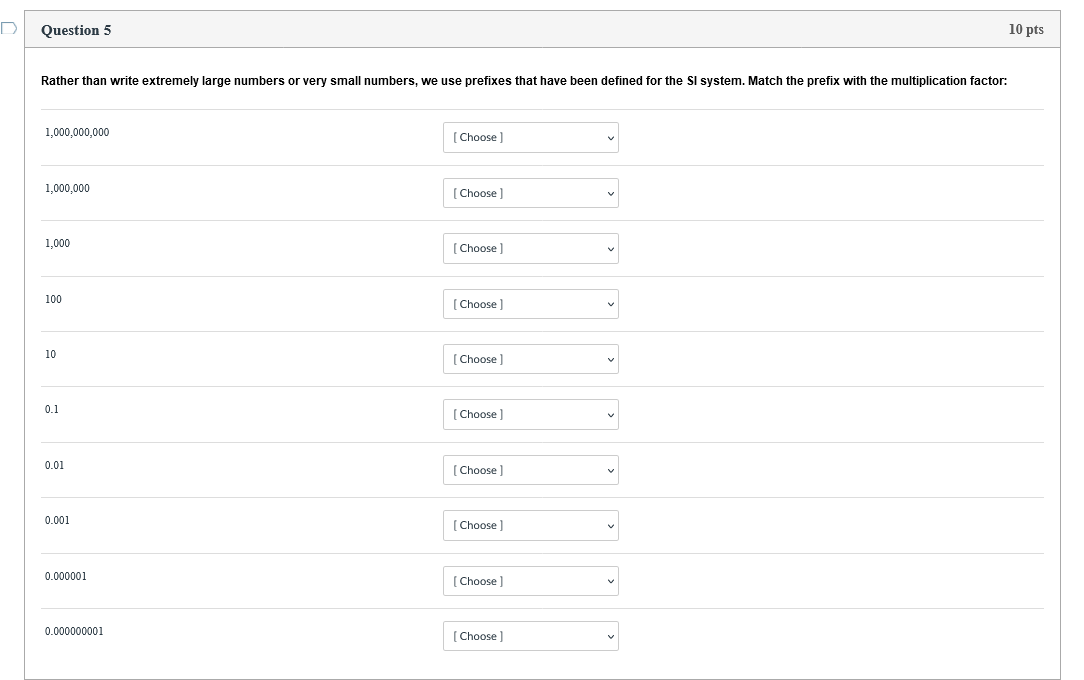Flag Question 5 using the flag icon

[9, 29]
